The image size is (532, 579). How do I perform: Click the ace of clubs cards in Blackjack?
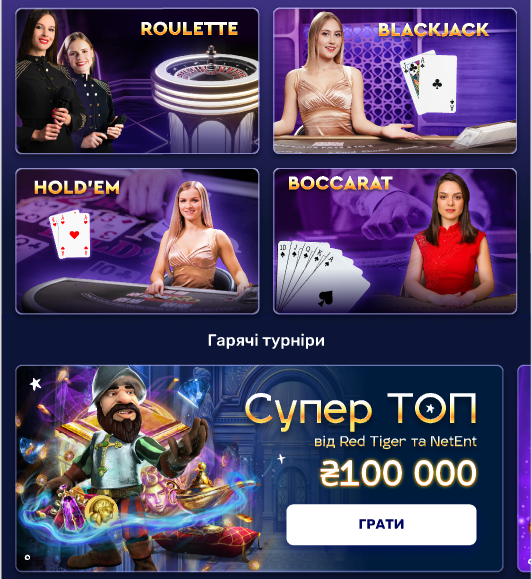tap(429, 83)
